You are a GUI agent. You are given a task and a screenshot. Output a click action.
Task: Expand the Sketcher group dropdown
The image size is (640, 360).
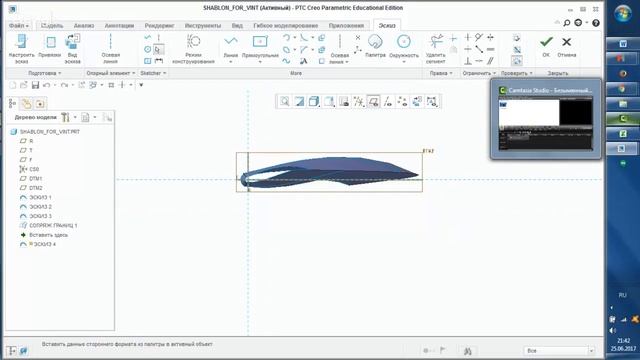(153, 73)
